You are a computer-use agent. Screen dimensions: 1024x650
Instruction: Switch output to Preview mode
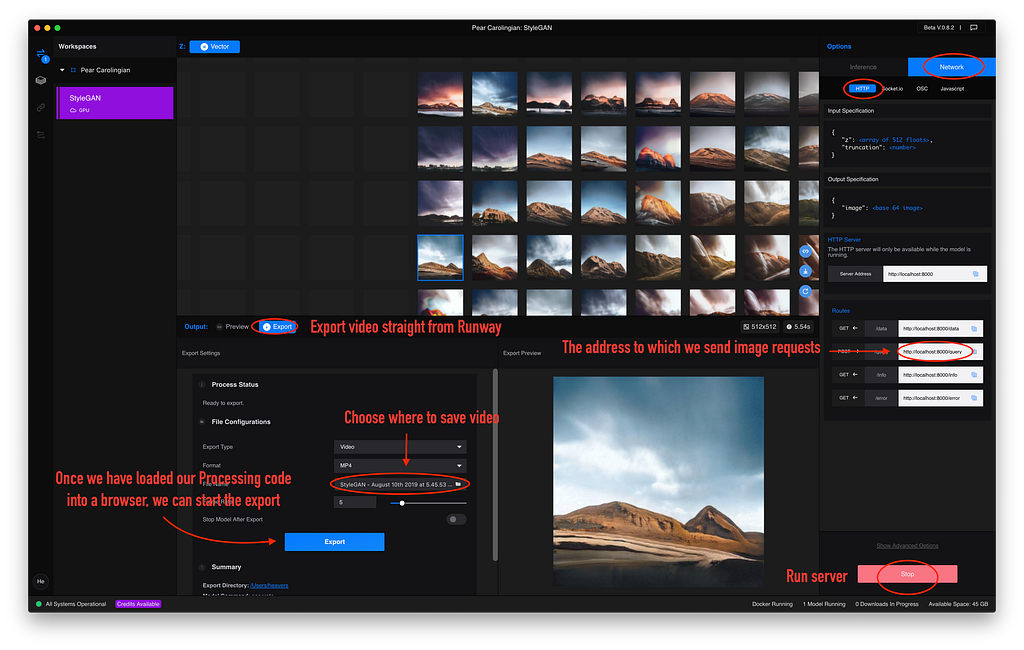[232, 327]
